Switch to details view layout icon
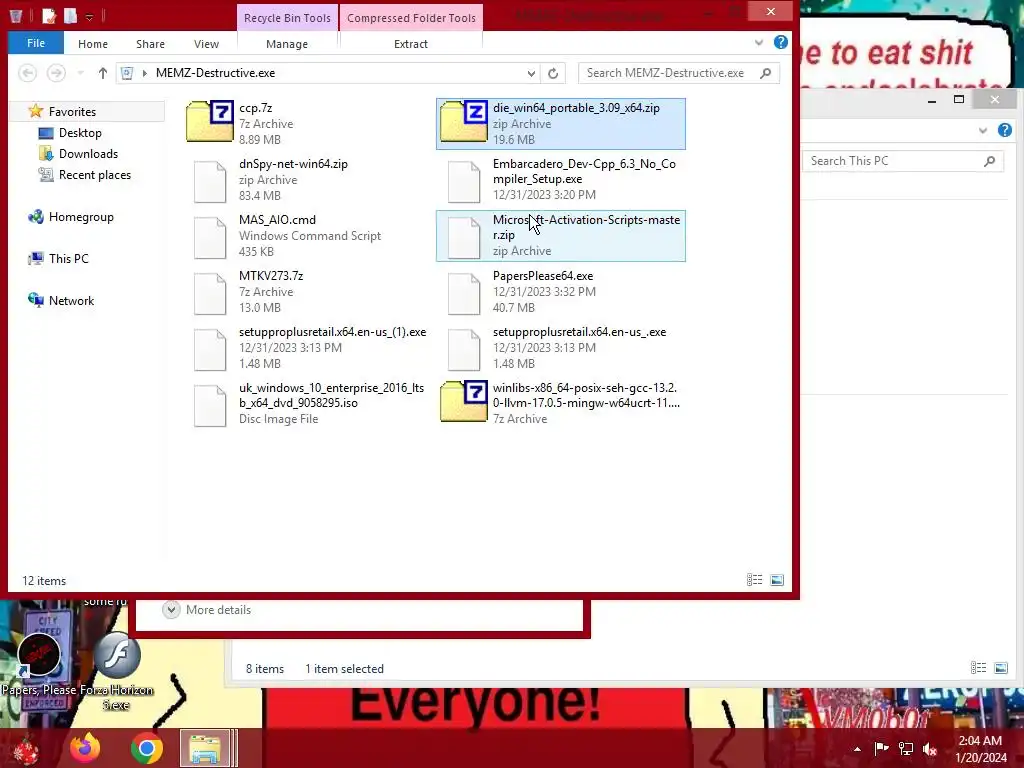This screenshot has width=1024, height=768. click(x=754, y=580)
